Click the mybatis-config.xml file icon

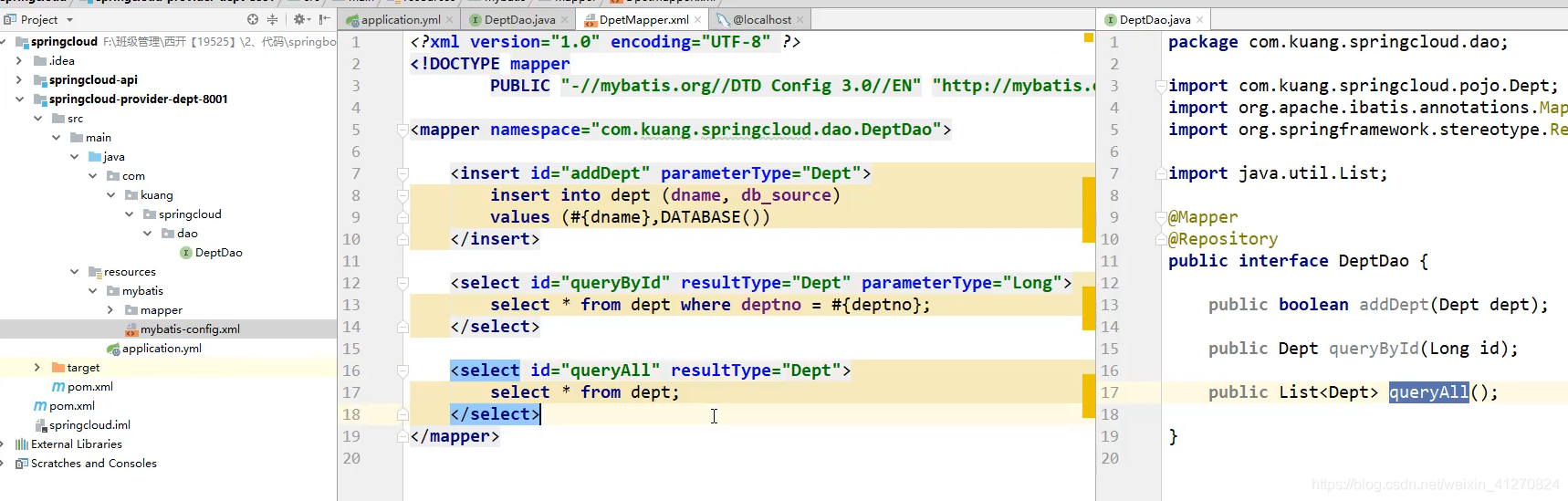pos(131,329)
